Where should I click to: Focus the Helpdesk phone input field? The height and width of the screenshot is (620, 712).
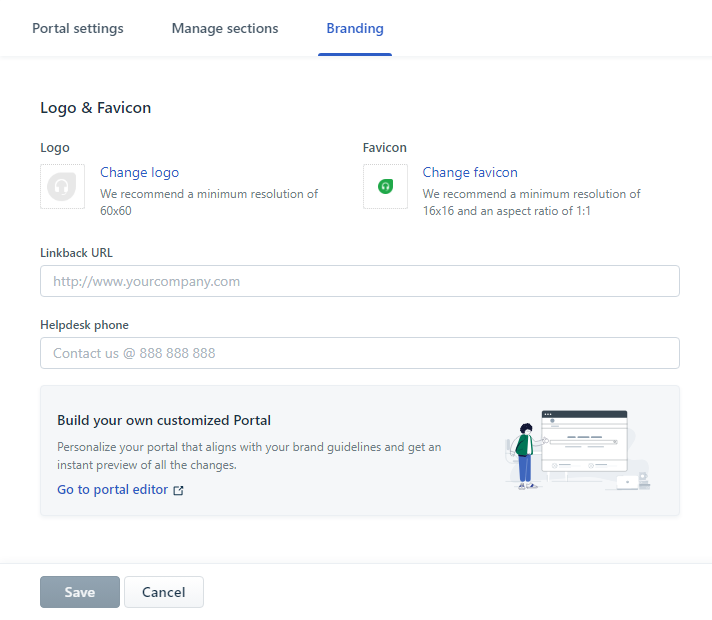360,353
